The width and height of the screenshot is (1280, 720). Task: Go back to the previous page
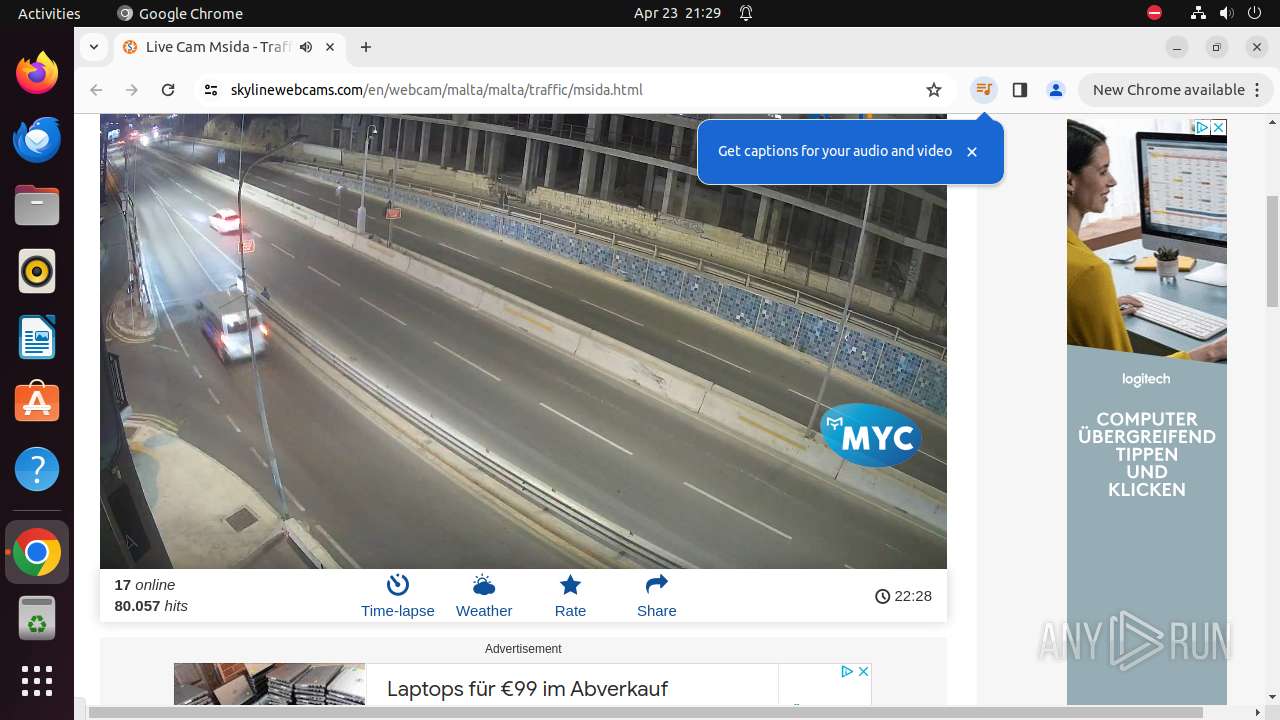point(96,90)
